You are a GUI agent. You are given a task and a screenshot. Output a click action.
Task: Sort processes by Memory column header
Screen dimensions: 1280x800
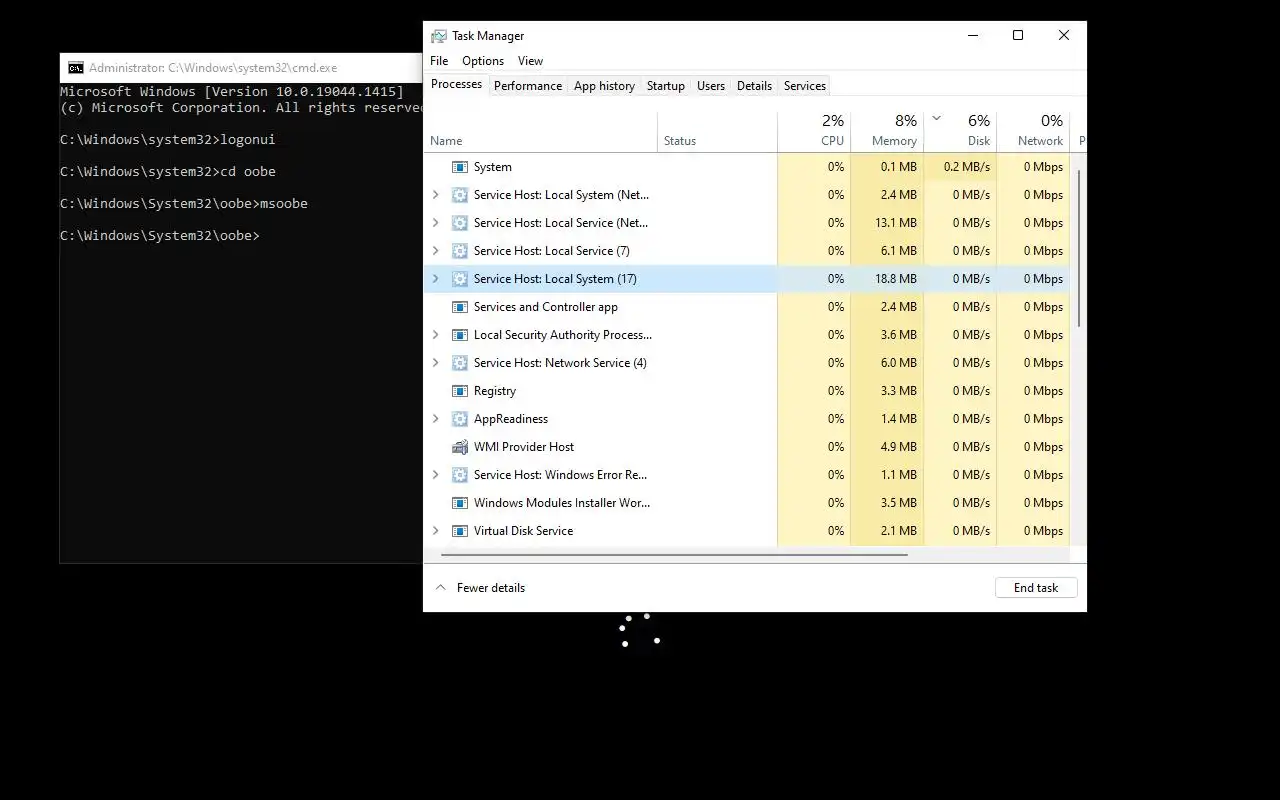coord(887,131)
